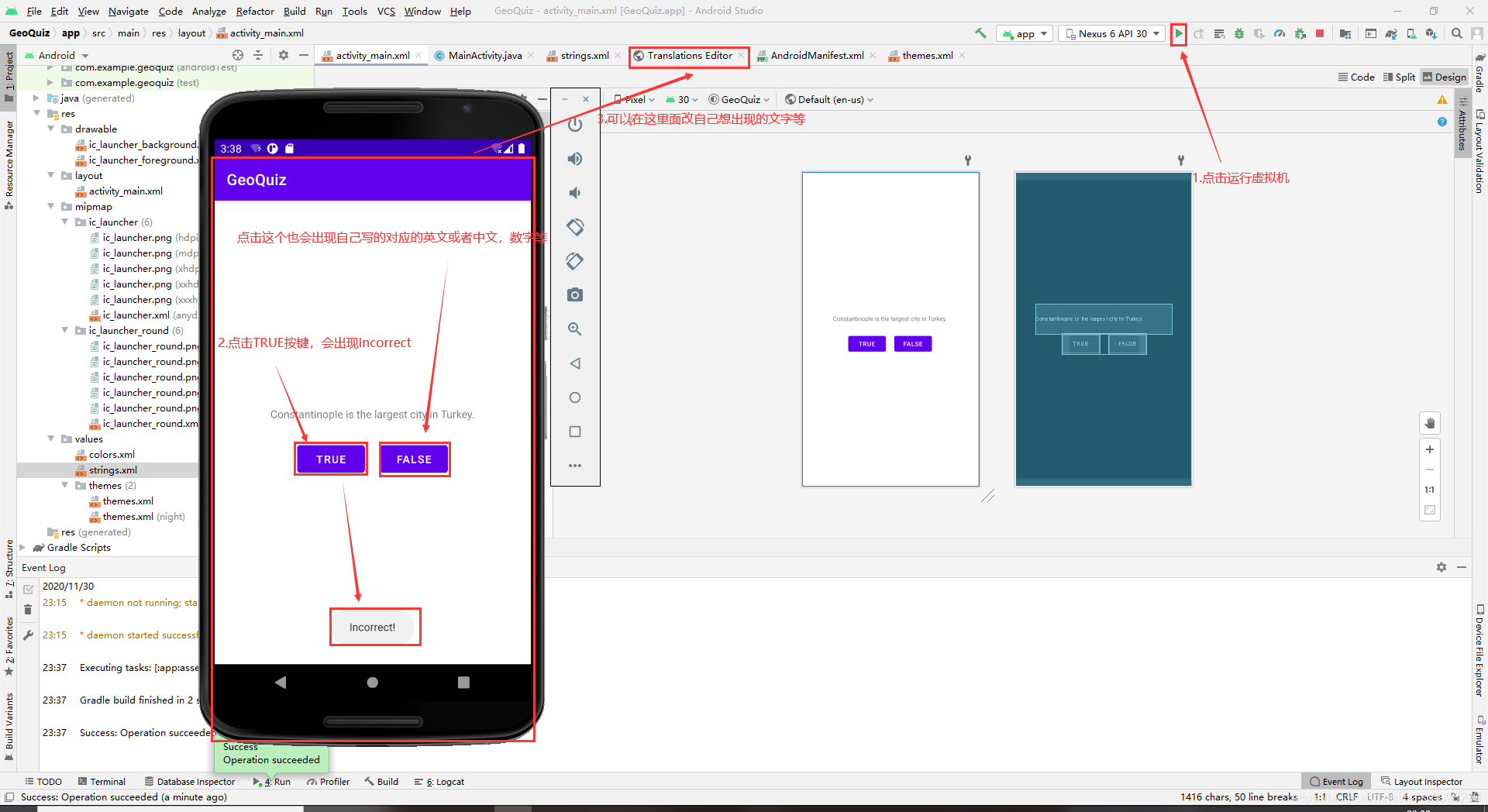The width and height of the screenshot is (1488, 812).
Task: Toggle the Layout Validation side panel
Action: pyautogui.click(x=1479, y=150)
